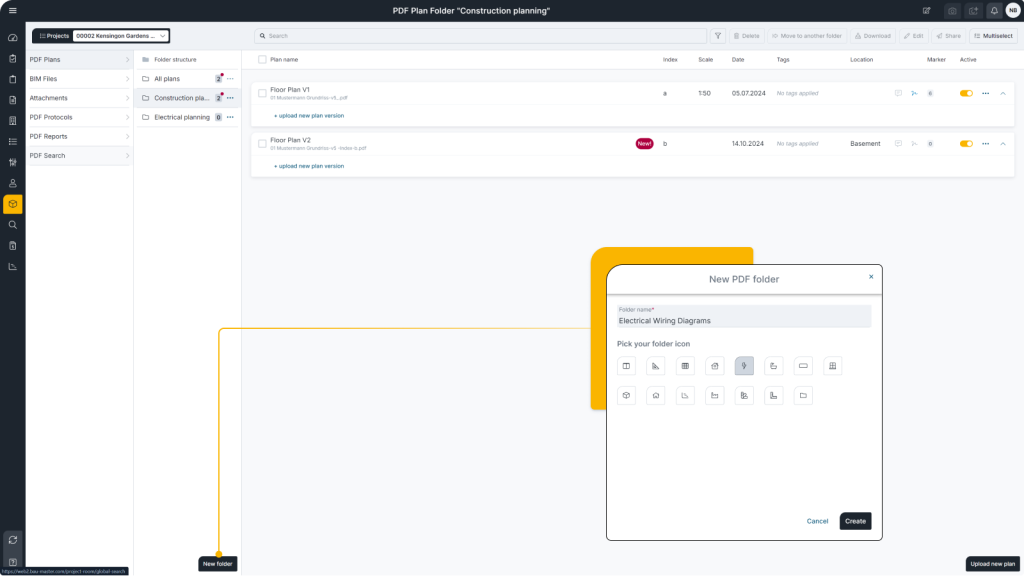The image size is (1024, 576).
Task: Pick the house folder icon
Action: tap(655, 395)
